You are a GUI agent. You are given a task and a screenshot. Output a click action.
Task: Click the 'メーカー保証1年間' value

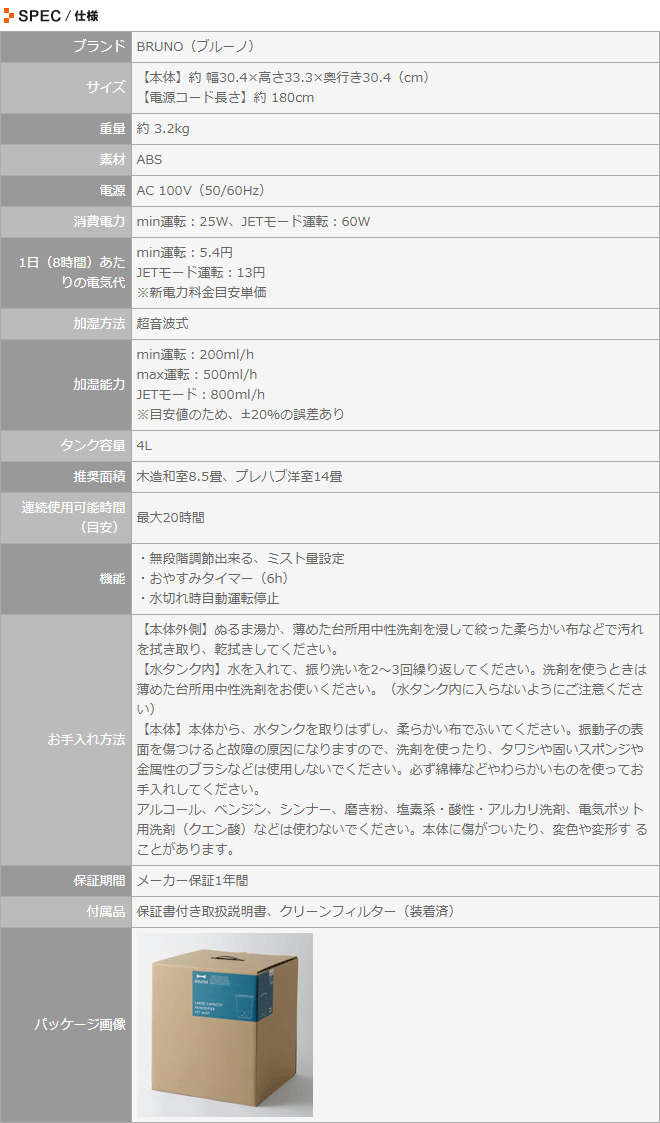coord(193,880)
